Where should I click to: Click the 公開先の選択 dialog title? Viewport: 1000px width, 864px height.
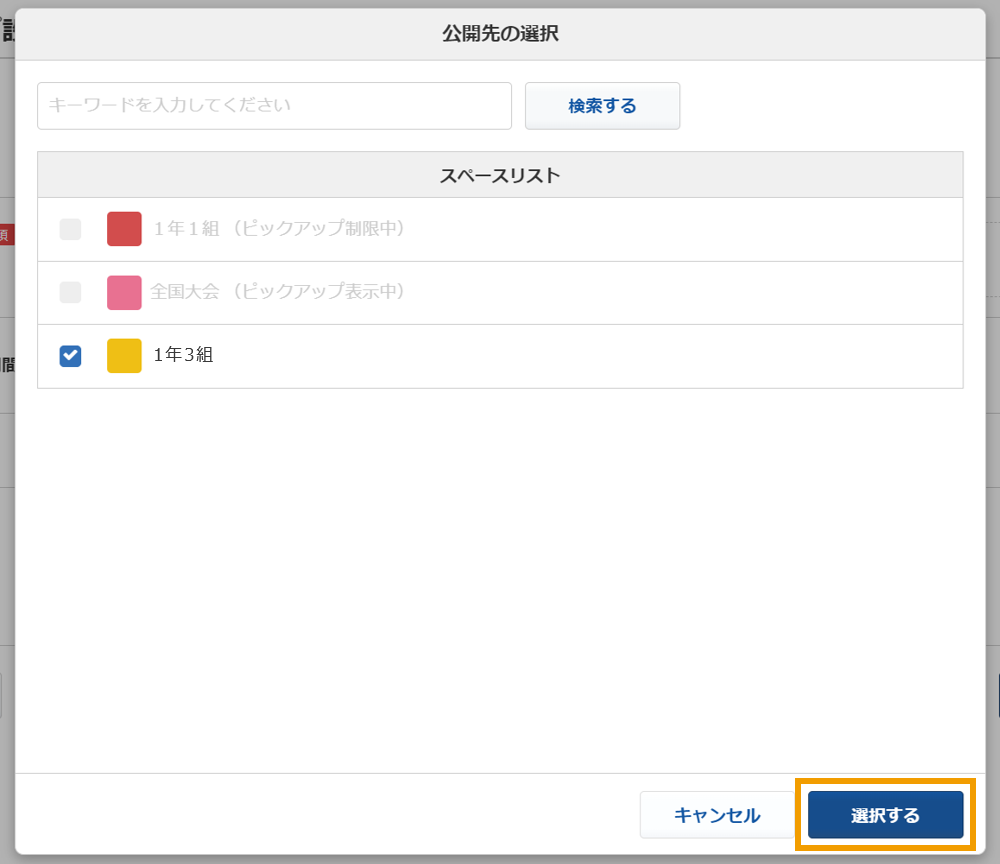500,33
